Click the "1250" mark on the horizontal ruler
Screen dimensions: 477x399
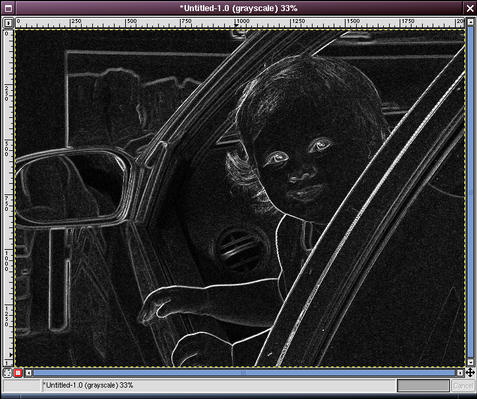(x=298, y=21)
